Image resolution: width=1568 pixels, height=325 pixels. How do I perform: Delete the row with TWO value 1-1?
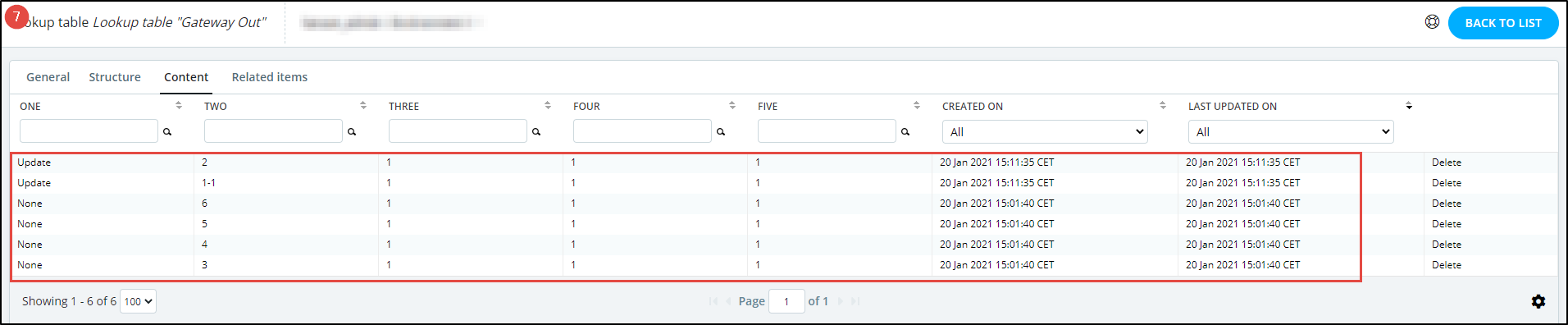point(1447,183)
